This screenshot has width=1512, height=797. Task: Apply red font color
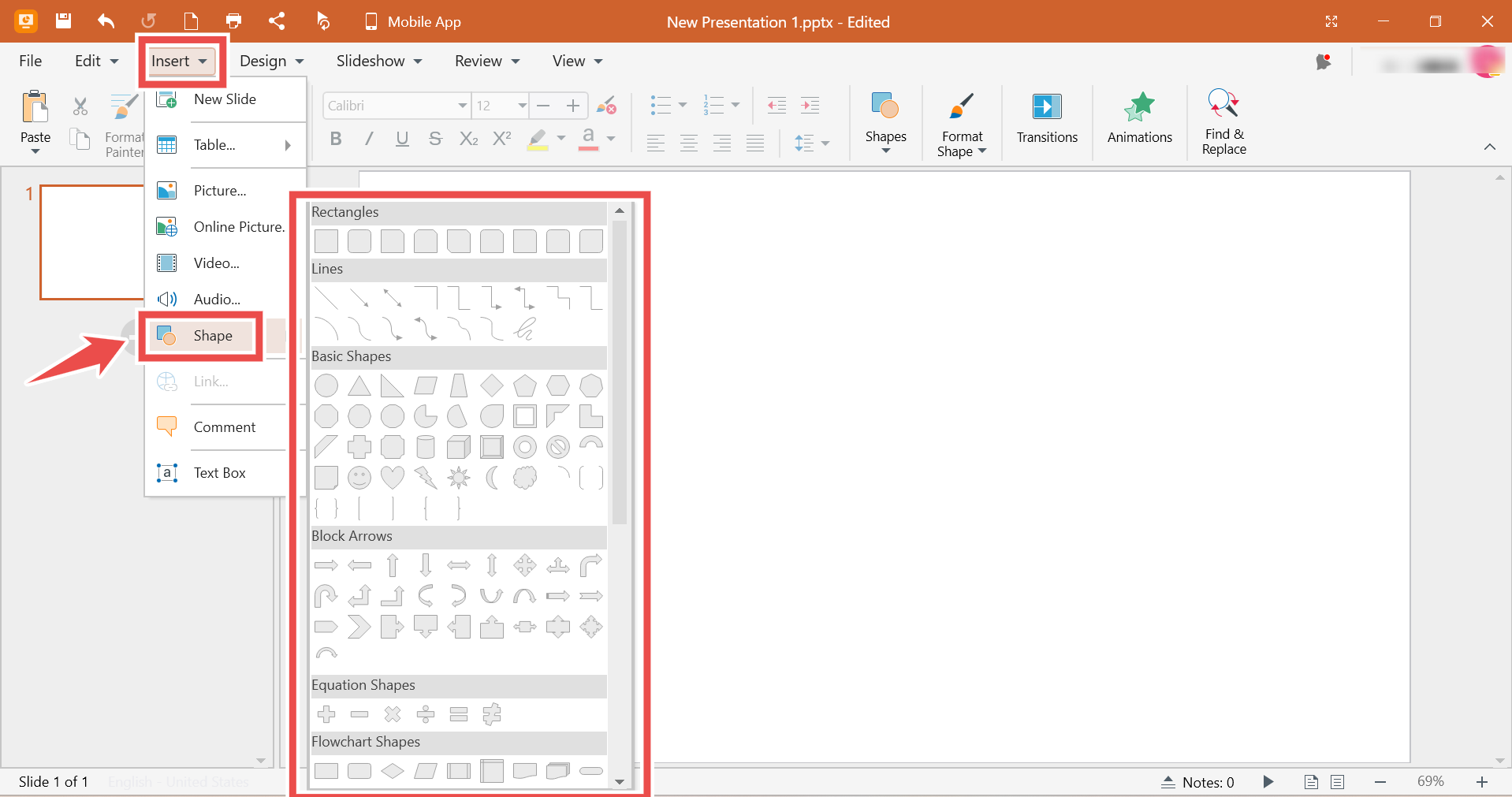588,140
